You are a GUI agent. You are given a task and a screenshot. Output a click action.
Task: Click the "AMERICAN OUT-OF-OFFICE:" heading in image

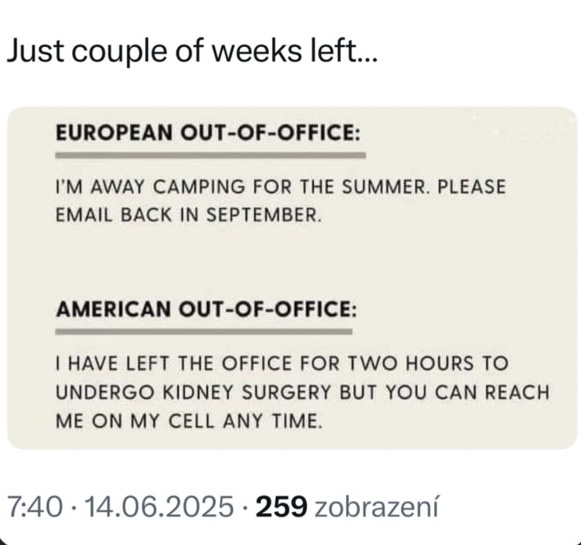tap(206, 309)
